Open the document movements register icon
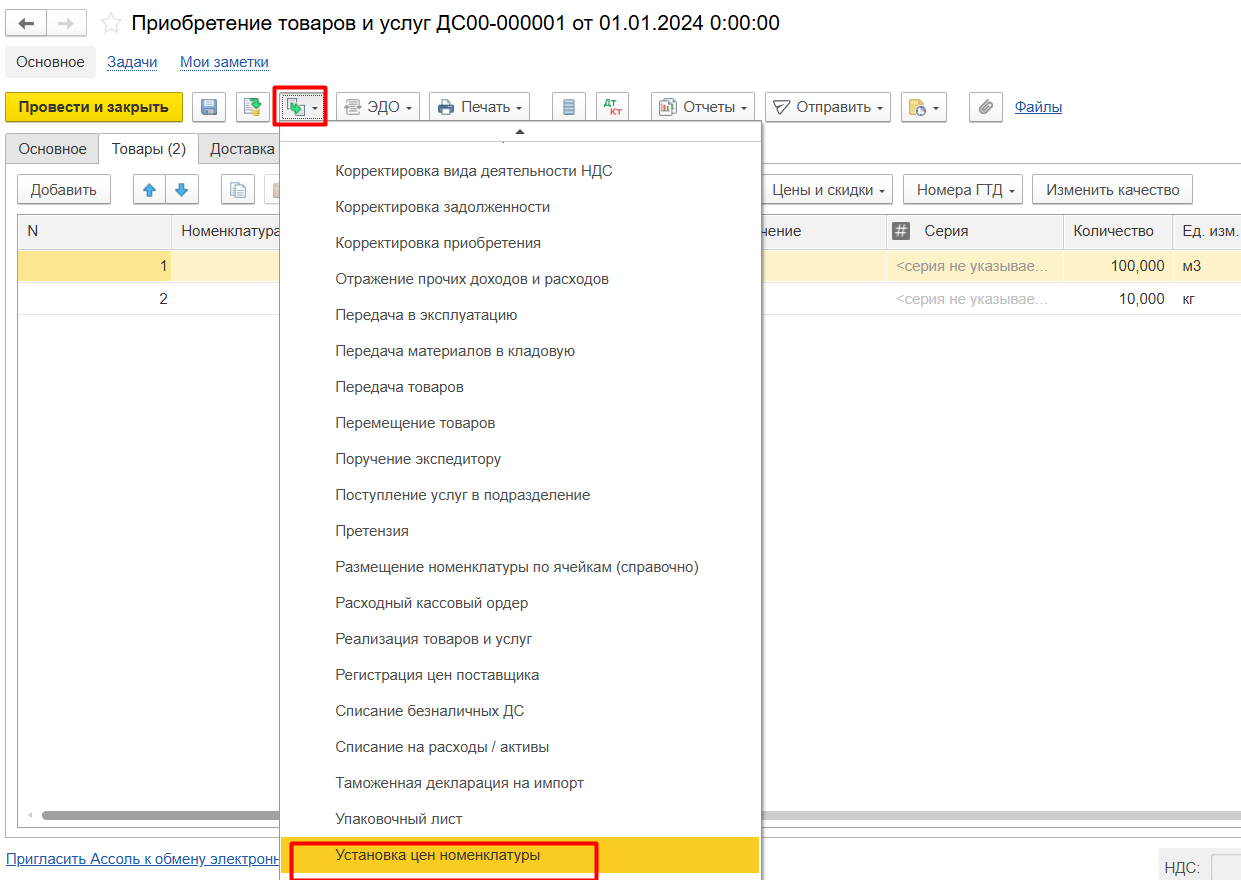1241x880 pixels. [569, 107]
